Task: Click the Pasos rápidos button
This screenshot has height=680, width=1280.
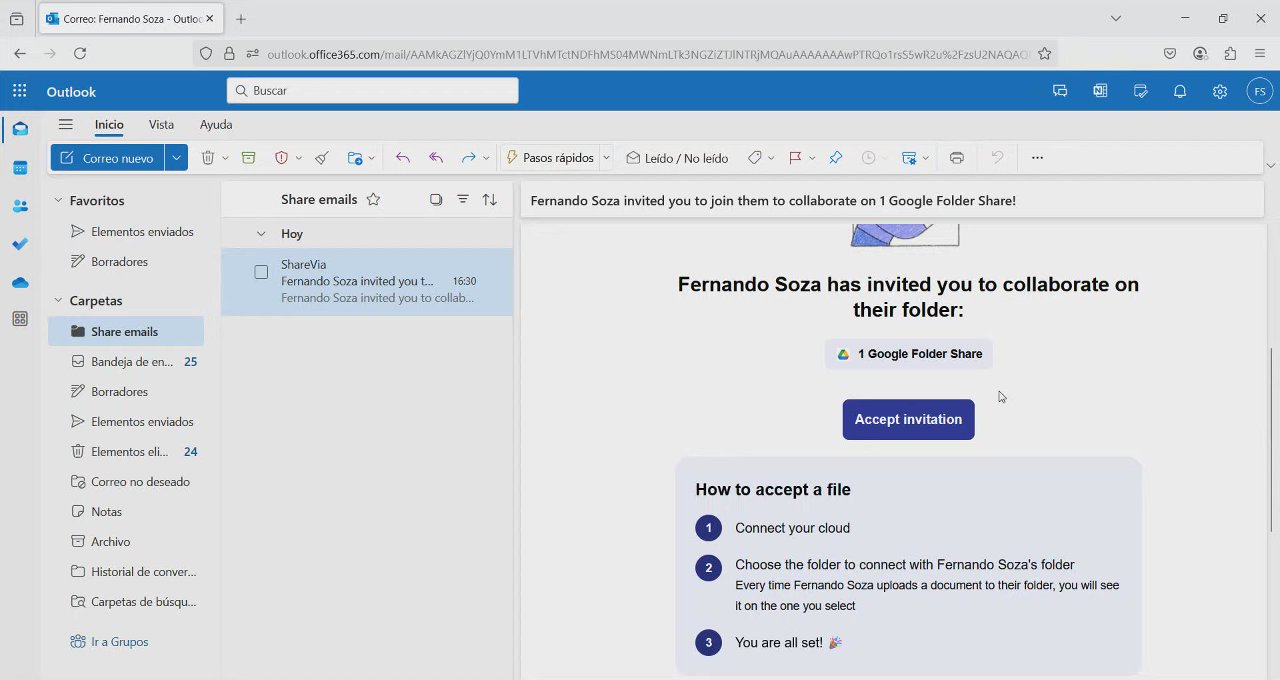Action: [551, 158]
